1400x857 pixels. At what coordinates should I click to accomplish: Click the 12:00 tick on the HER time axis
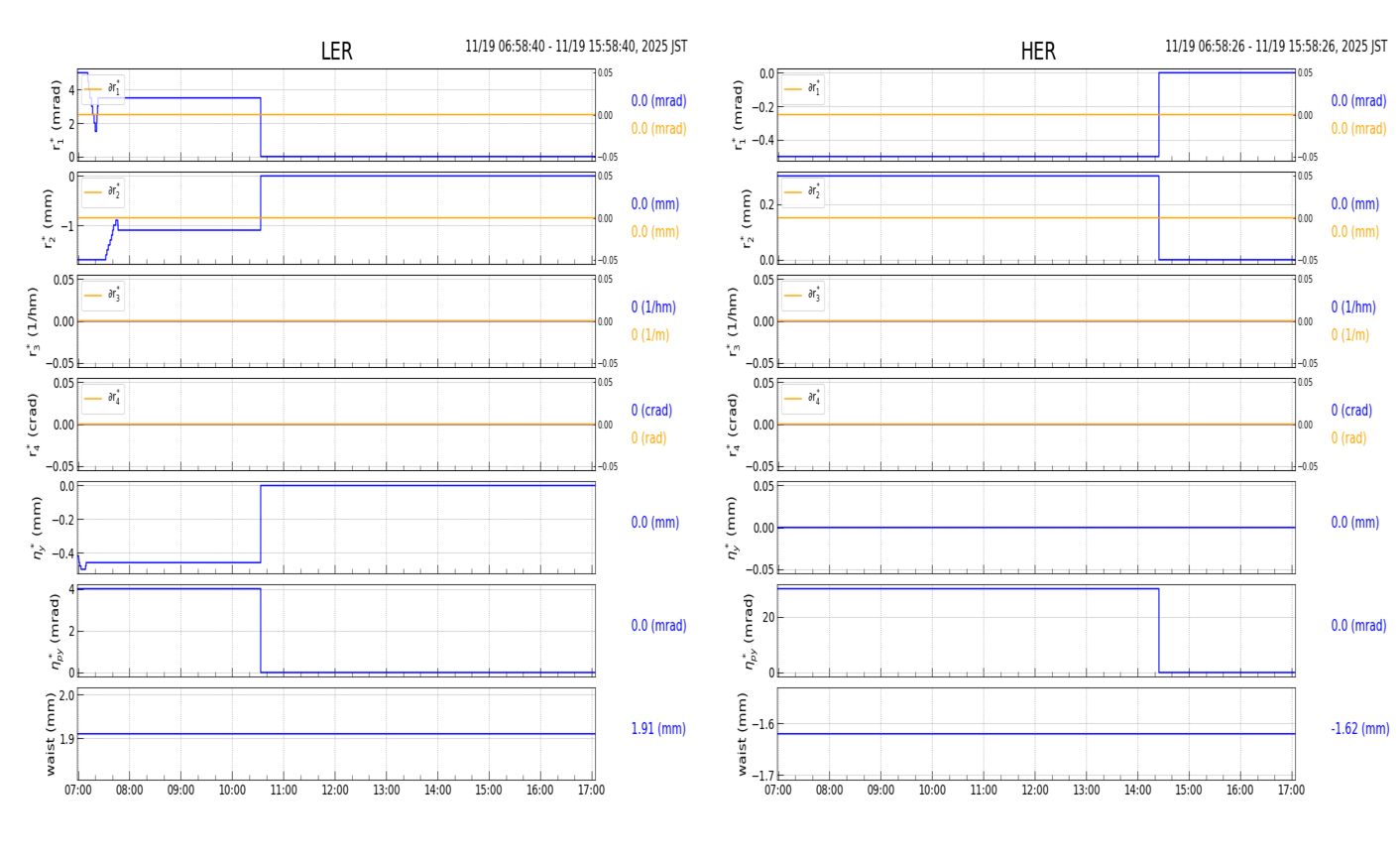(1035, 791)
